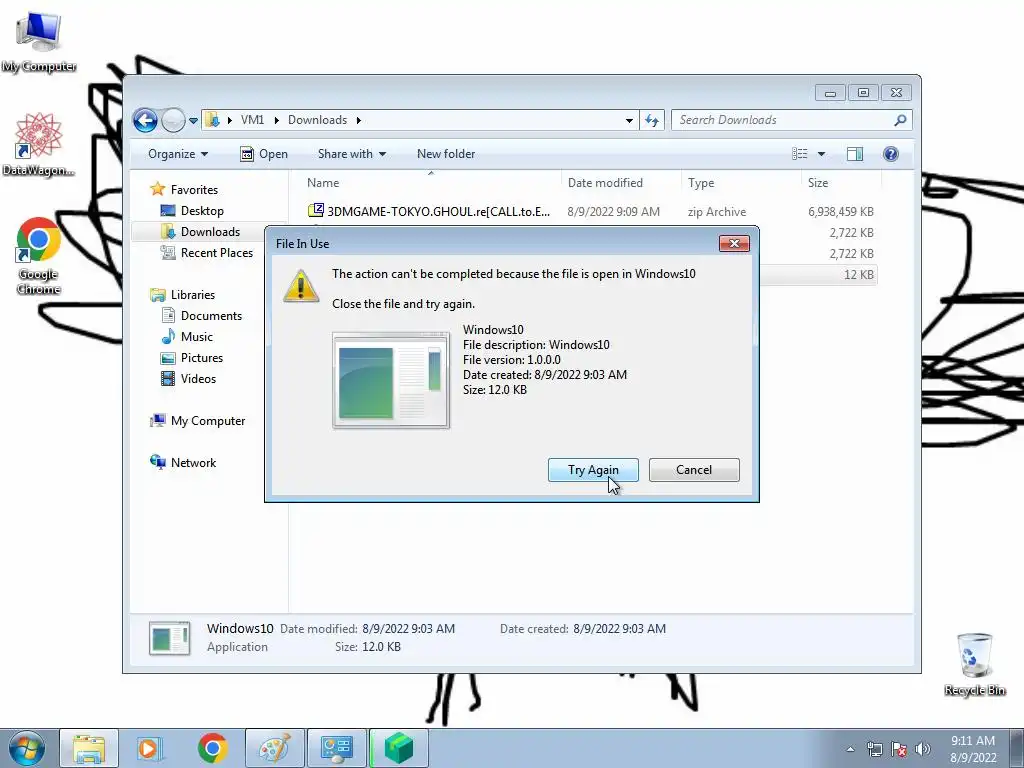Open Music library
1024x768 pixels.
tap(197, 337)
